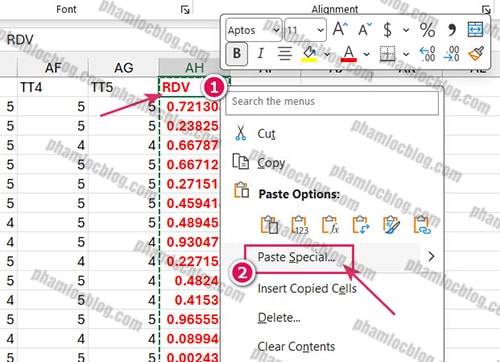Open Borders dropdown arrow

tap(406, 54)
